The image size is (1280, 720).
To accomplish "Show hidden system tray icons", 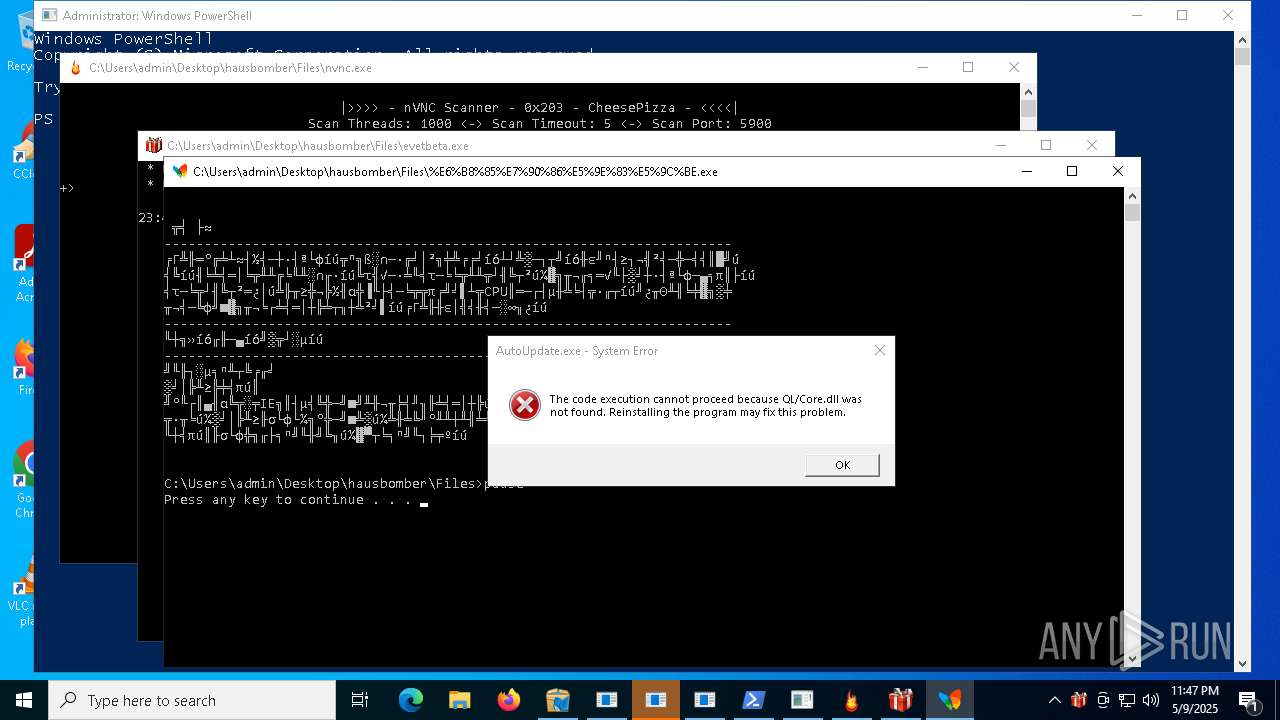I will [1054, 700].
